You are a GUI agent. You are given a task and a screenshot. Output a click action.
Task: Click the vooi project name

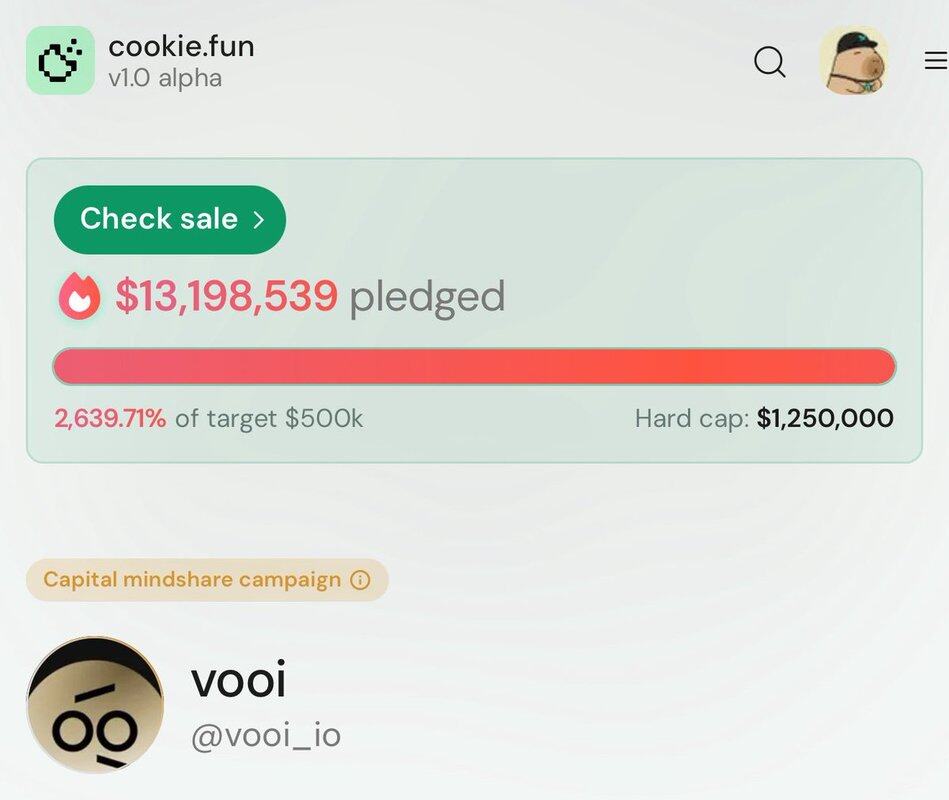[x=238, y=681]
